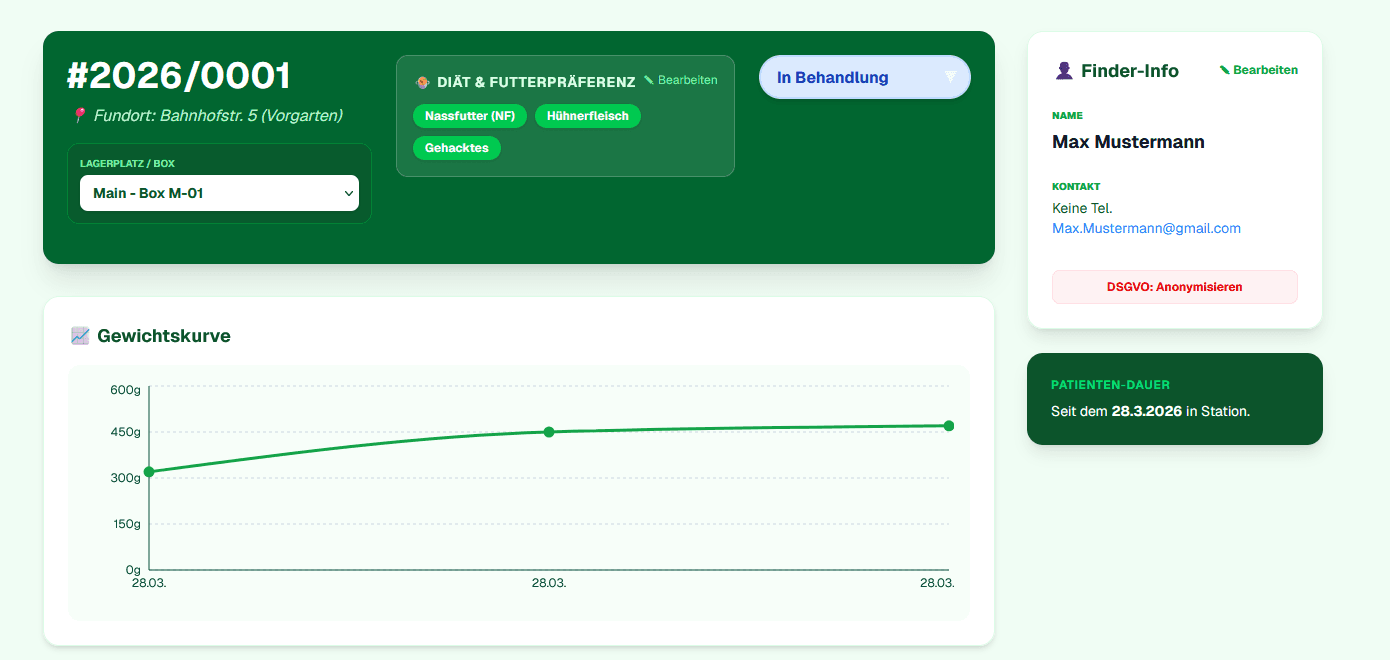Click the pencil icon in the diet panel
The height and width of the screenshot is (660, 1390).
(649, 80)
